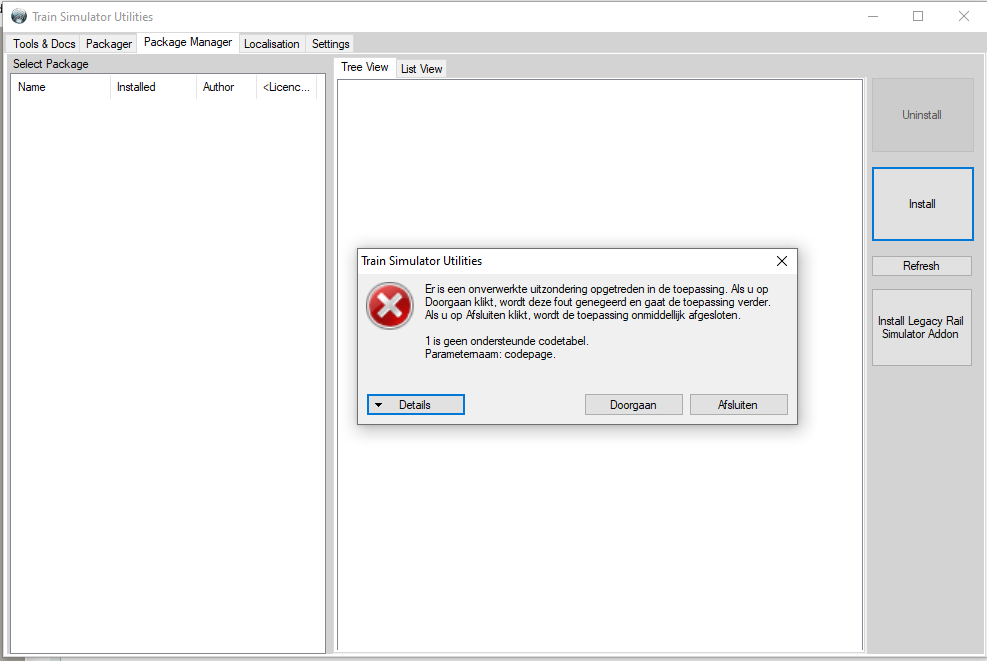Sort packages by Name column
The width and height of the screenshot is (987, 661).
[x=60, y=87]
